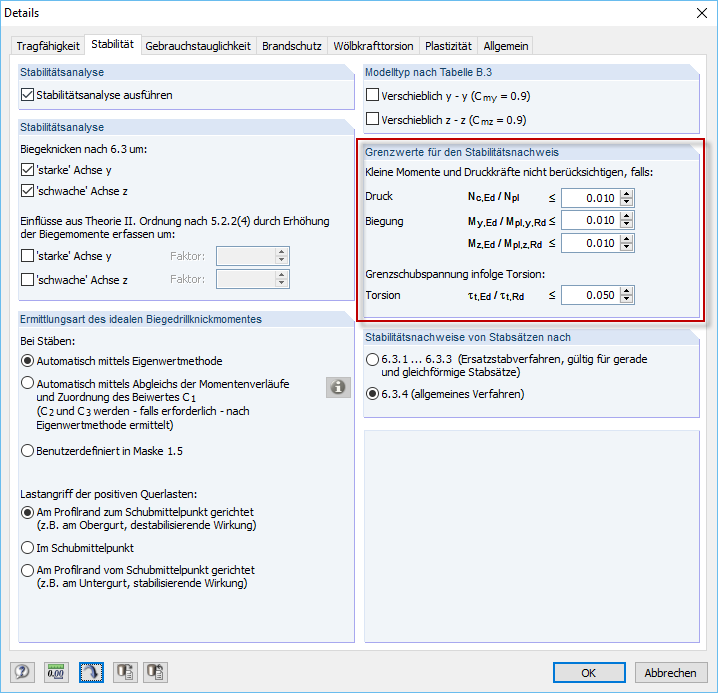Increase Torsion limit value with up arrow
Viewport: 718px width, 693px height.
point(626,291)
